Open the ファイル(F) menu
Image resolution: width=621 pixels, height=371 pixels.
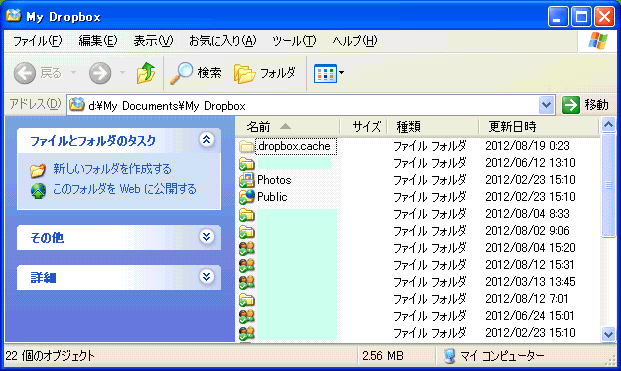pos(38,41)
